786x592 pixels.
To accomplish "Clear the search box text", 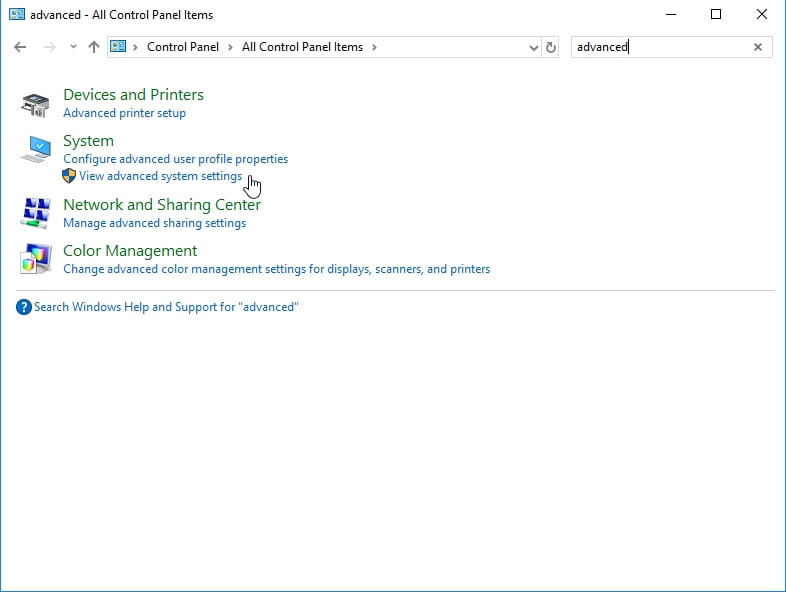I will coord(757,47).
